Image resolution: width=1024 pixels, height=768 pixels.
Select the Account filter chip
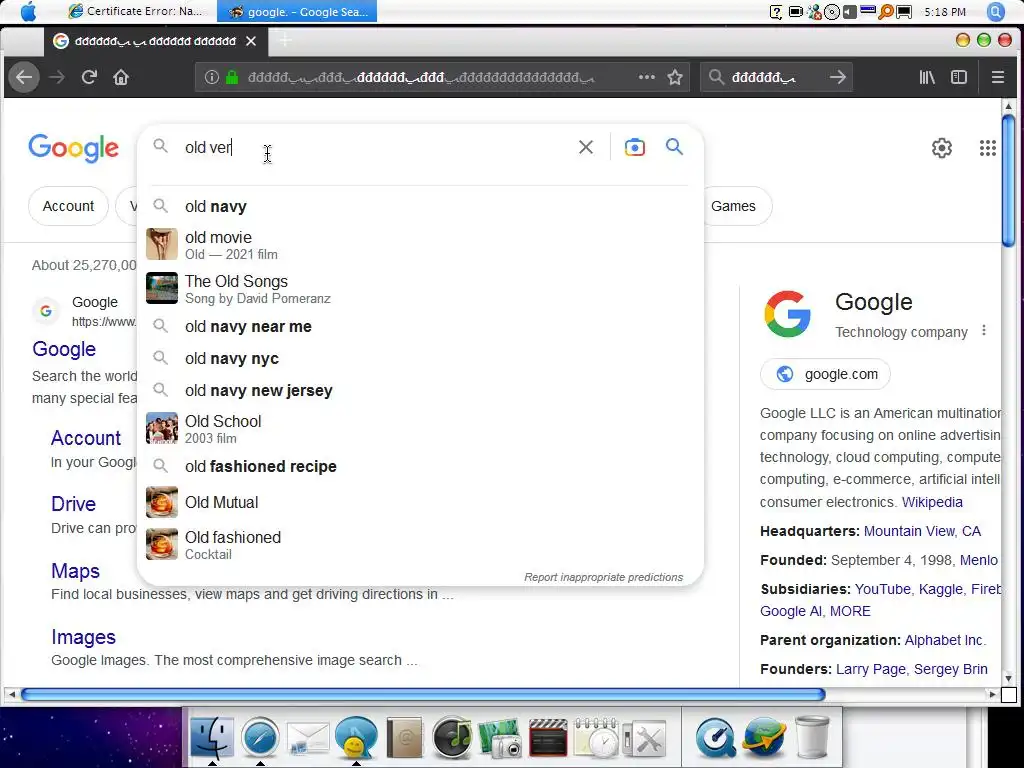(68, 206)
